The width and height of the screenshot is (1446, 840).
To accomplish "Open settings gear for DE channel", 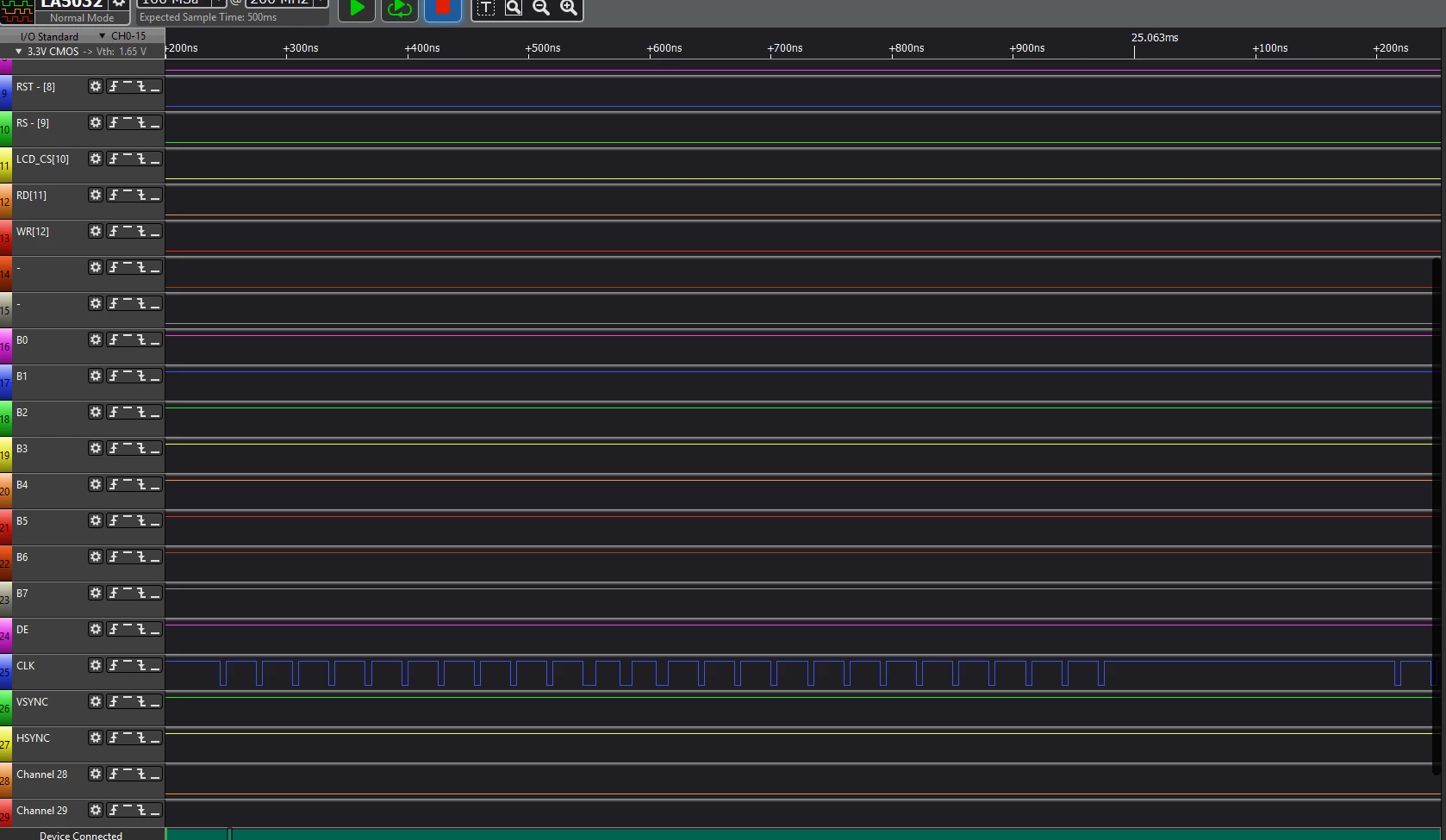I will click(x=96, y=629).
